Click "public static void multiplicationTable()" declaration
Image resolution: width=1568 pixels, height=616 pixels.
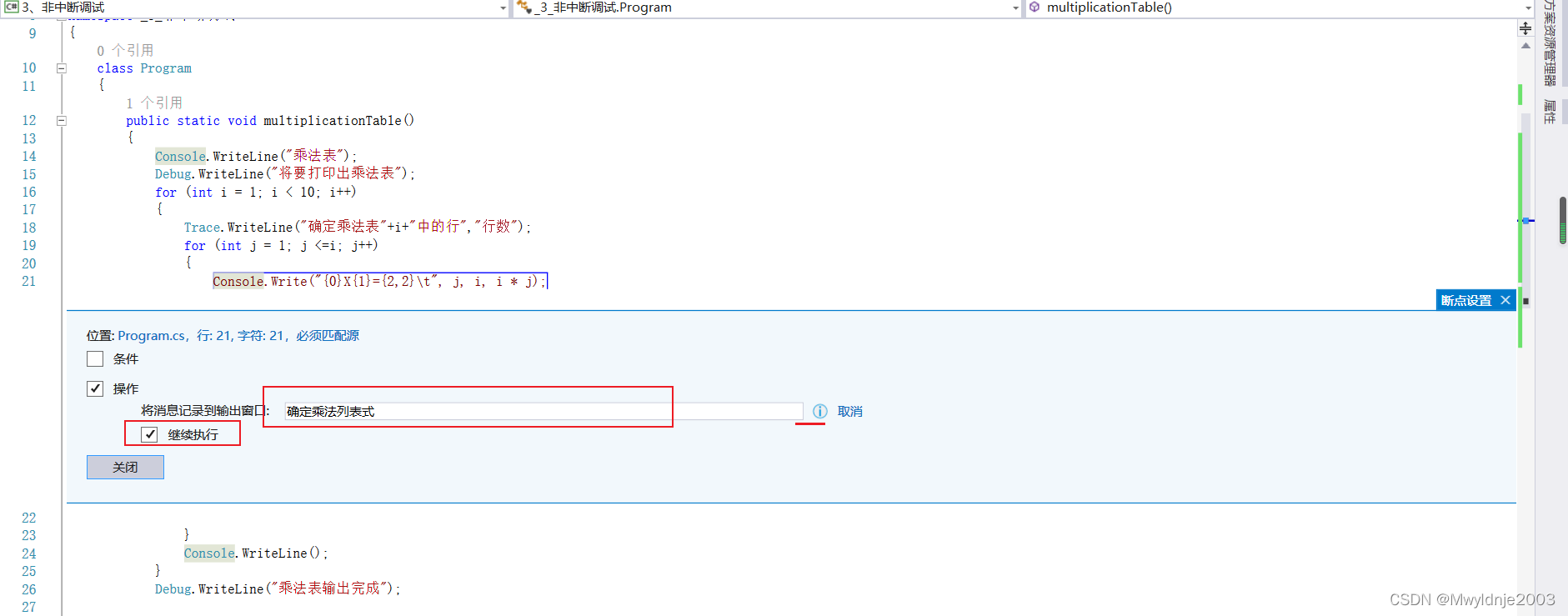(270, 121)
